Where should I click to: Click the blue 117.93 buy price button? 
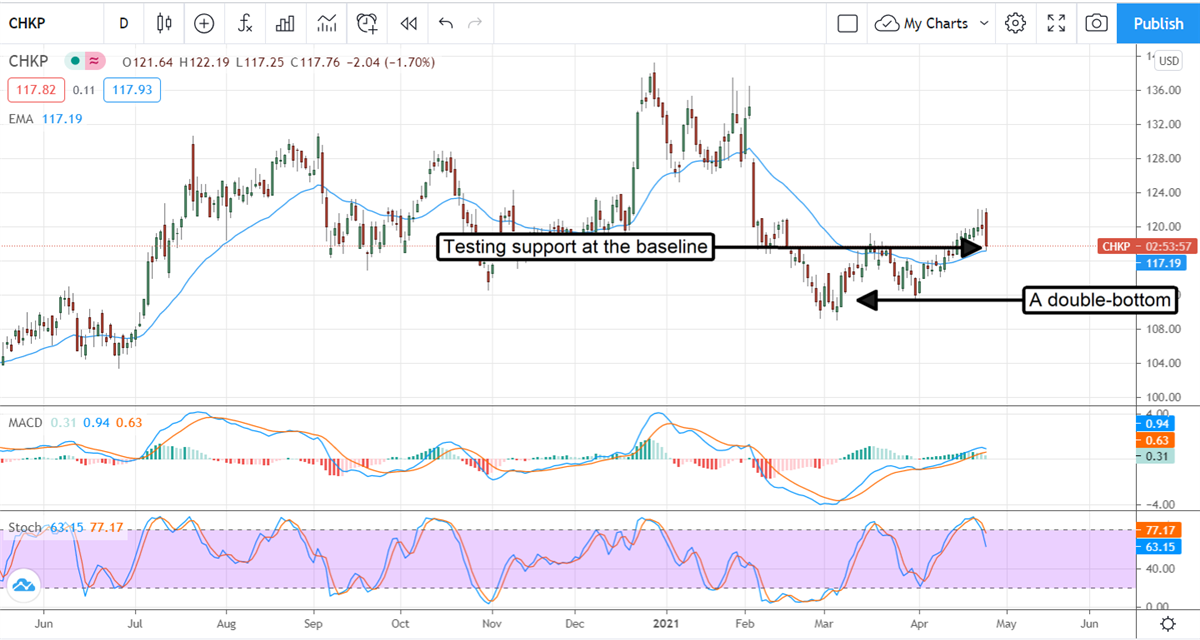(x=135, y=90)
